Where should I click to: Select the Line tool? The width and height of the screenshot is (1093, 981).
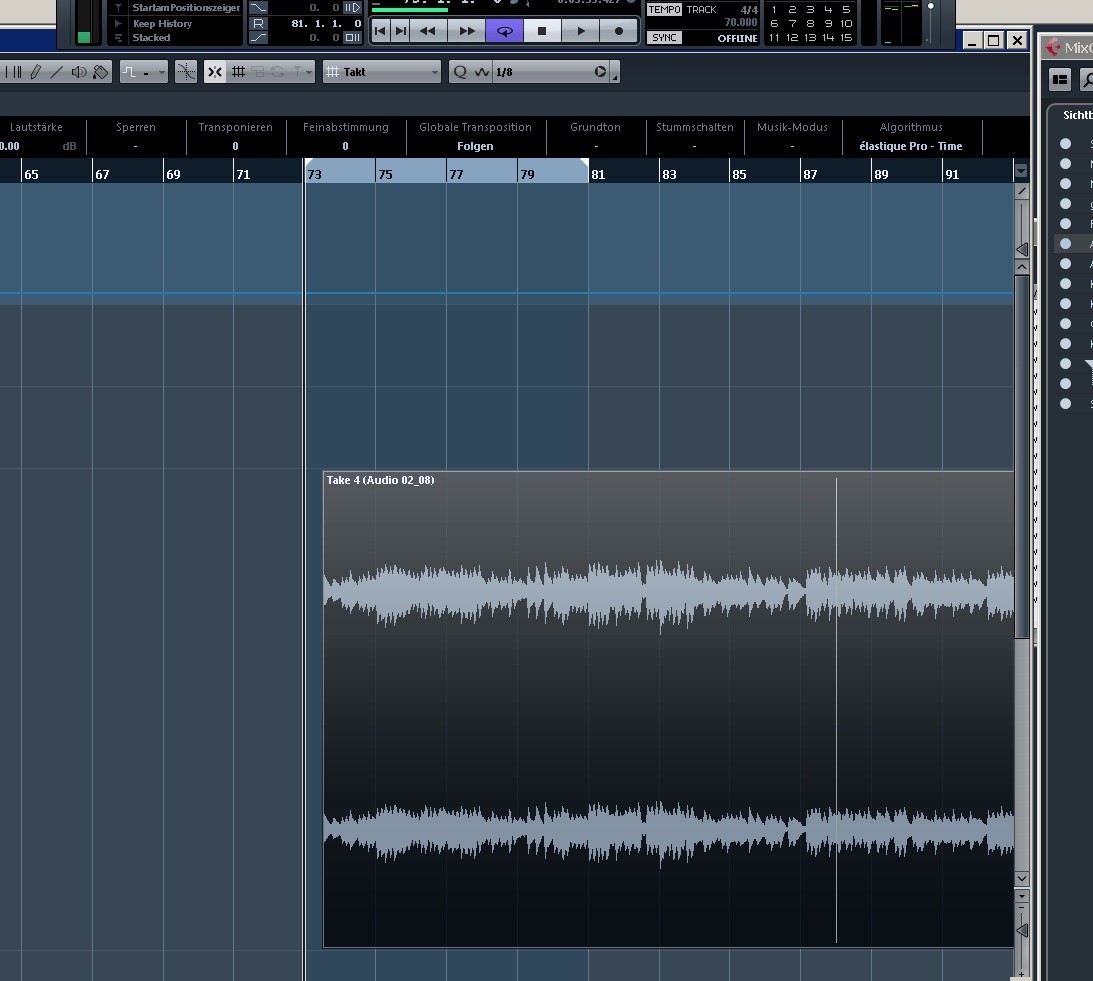57,72
